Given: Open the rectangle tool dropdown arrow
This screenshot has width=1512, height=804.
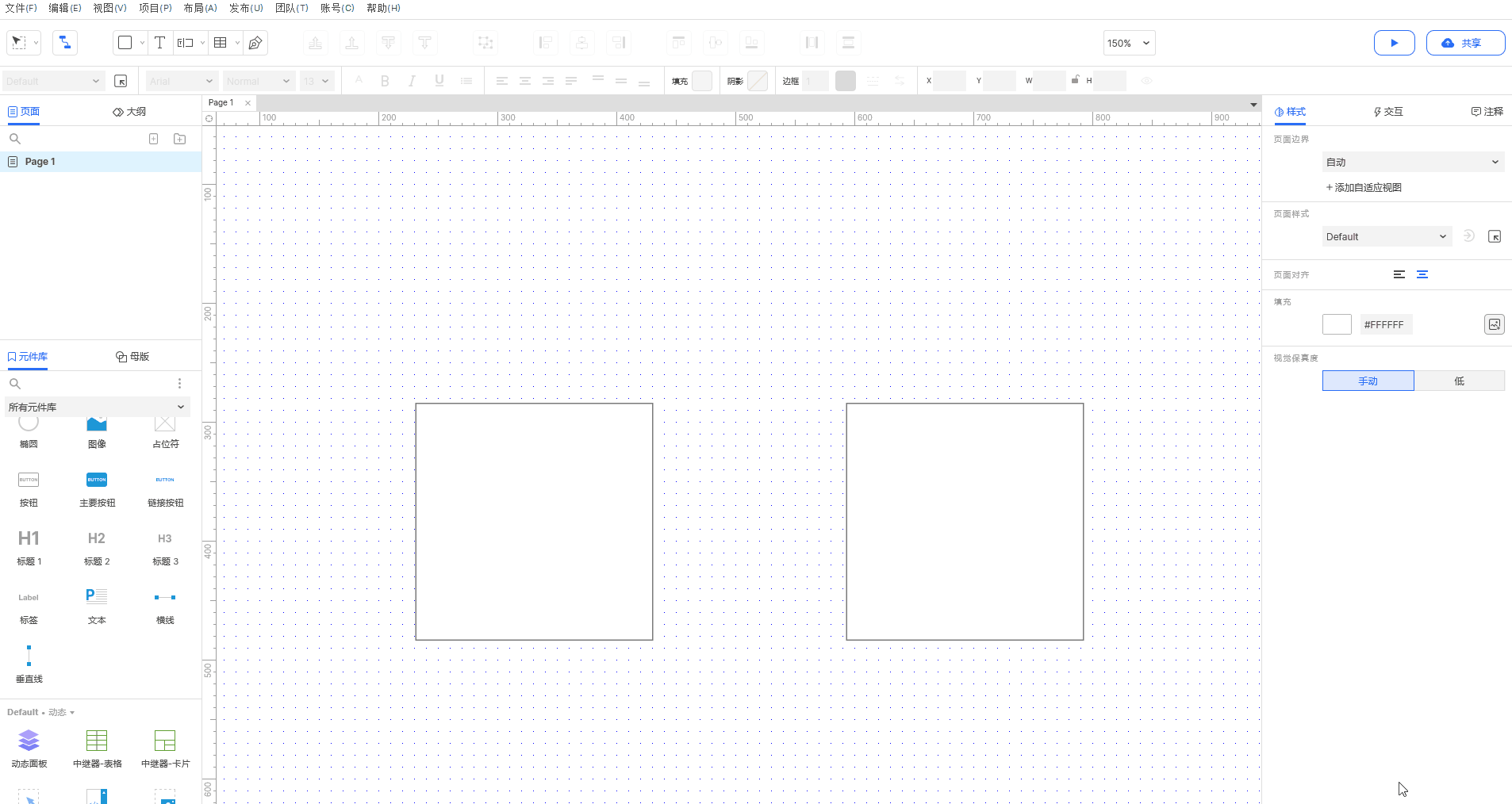Looking at the screenshot, I should point(142,43).
